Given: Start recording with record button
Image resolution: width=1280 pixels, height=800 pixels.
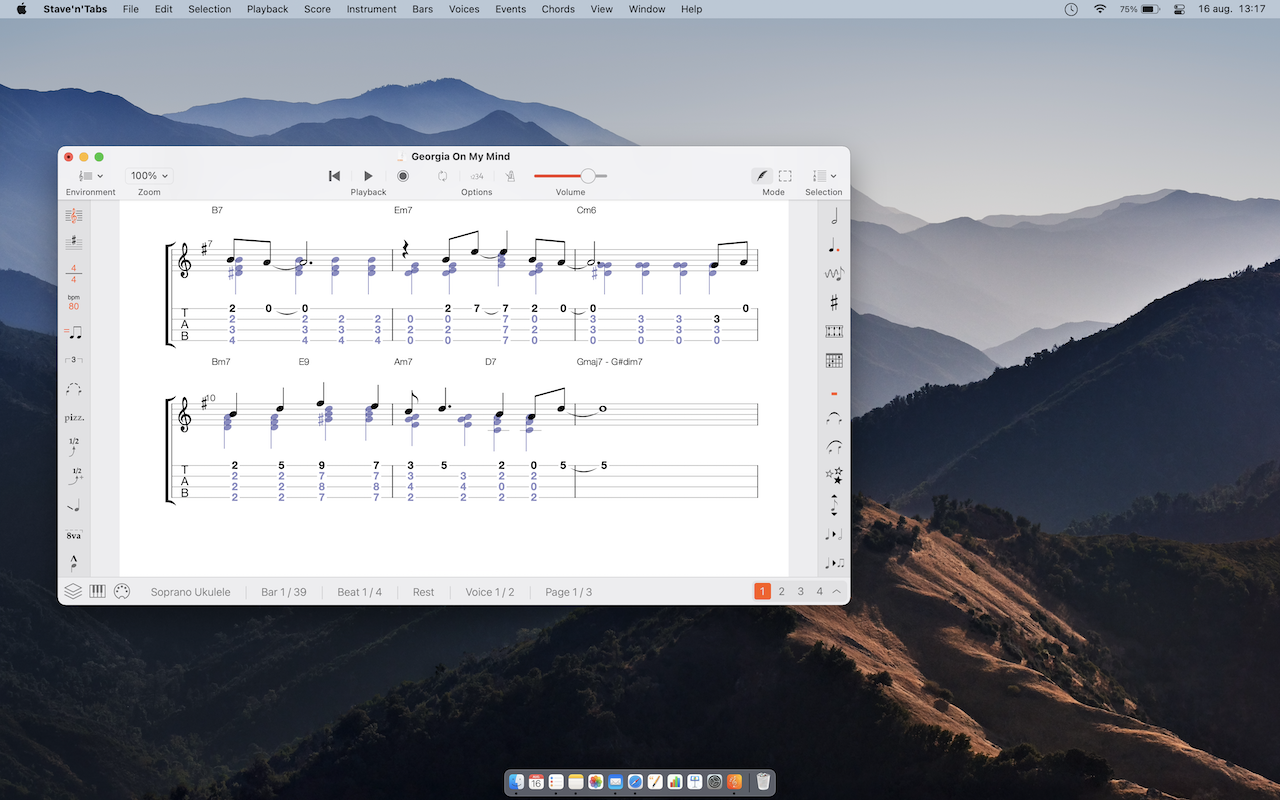Looking at the screenshot, I should [x=403, y=176].
